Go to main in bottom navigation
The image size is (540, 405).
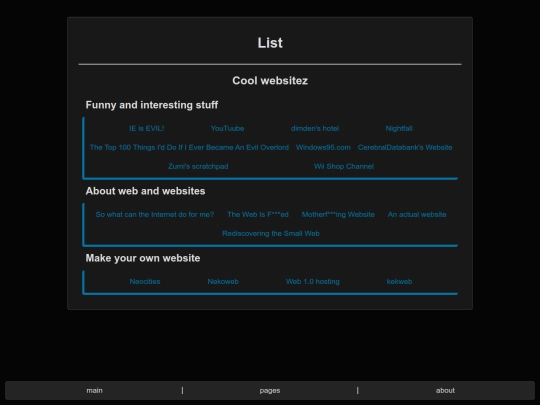coord(94,391)
